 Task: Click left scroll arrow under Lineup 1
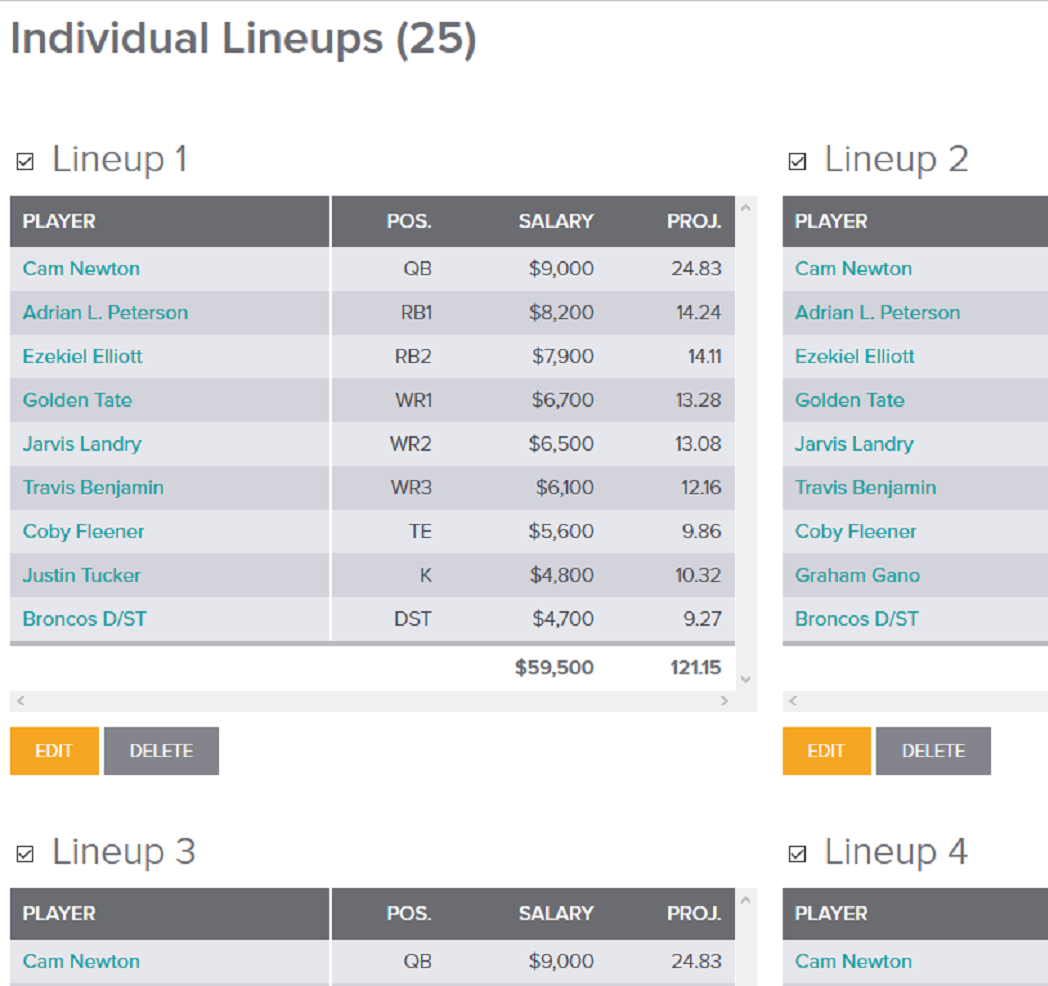pyautogui.click(x=20, y=702)
